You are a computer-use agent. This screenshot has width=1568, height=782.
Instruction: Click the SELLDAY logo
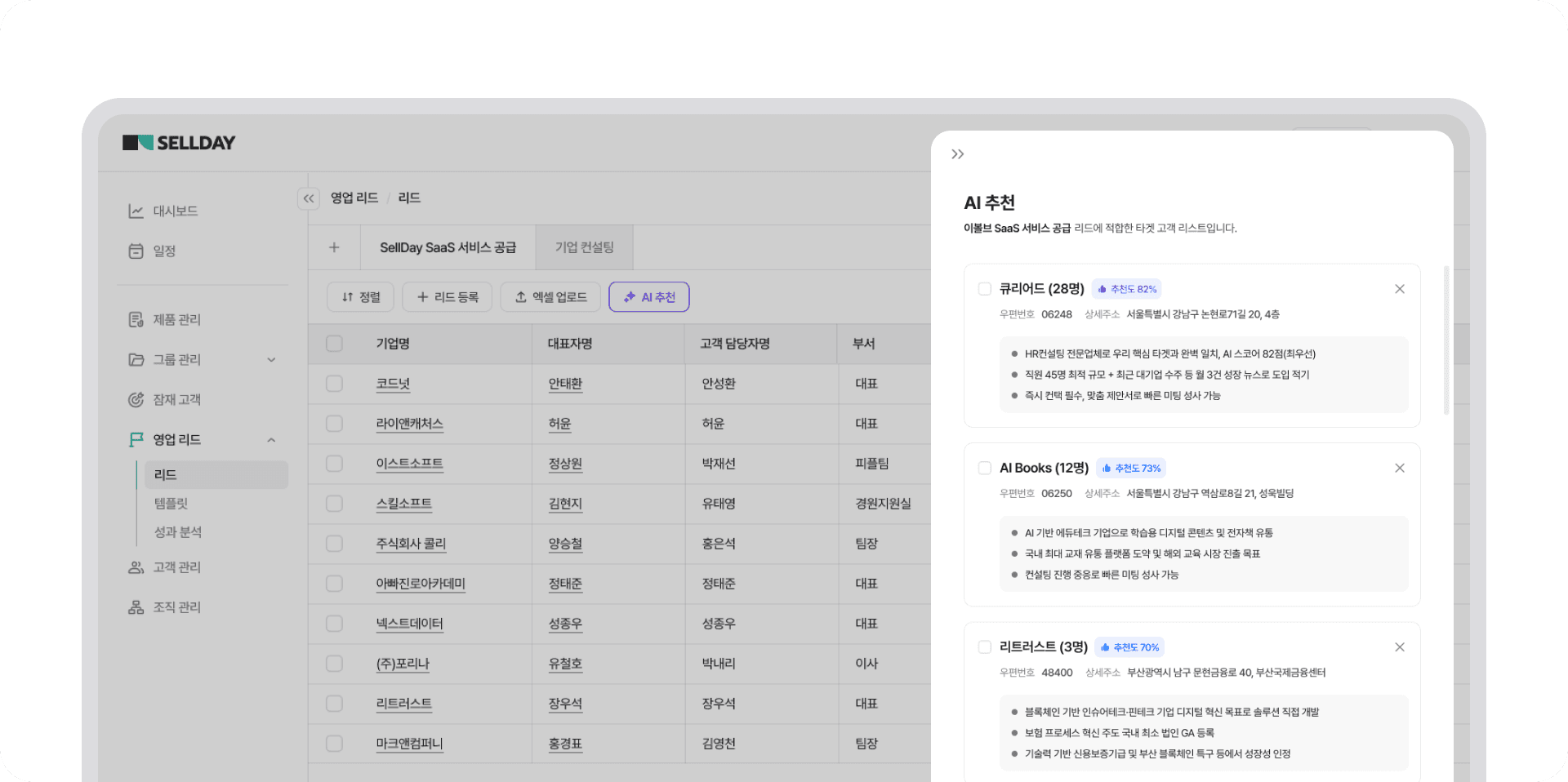[179, 143]
